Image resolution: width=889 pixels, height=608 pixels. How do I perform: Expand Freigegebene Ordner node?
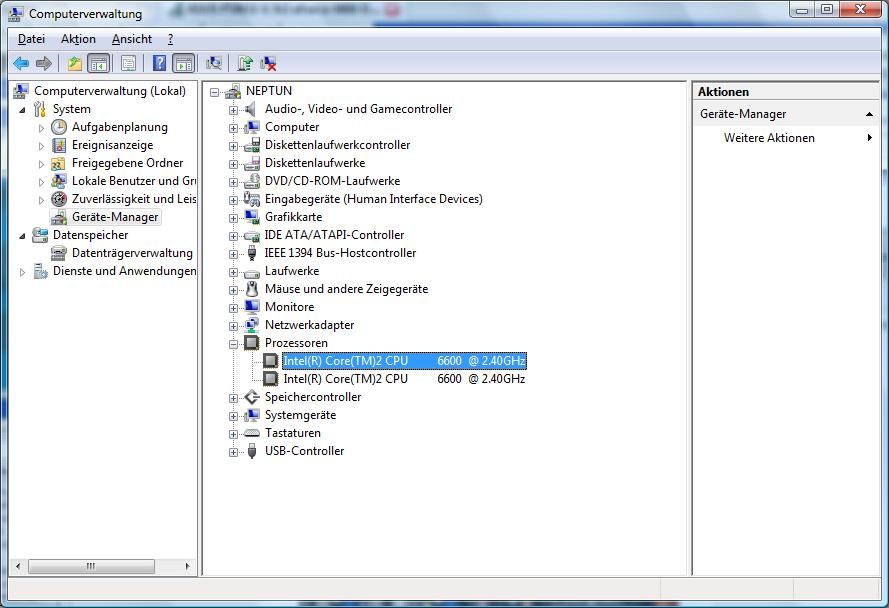pyautogui.click(x=41, y=164)
